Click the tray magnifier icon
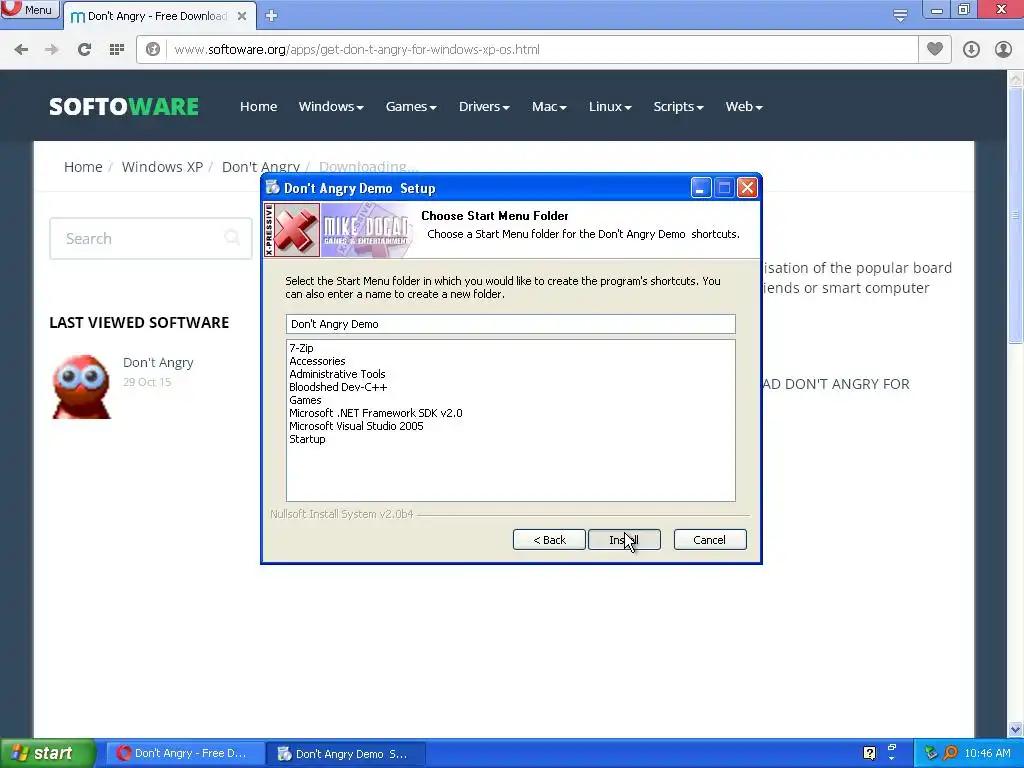1024x768 pixels. [950, 753]
